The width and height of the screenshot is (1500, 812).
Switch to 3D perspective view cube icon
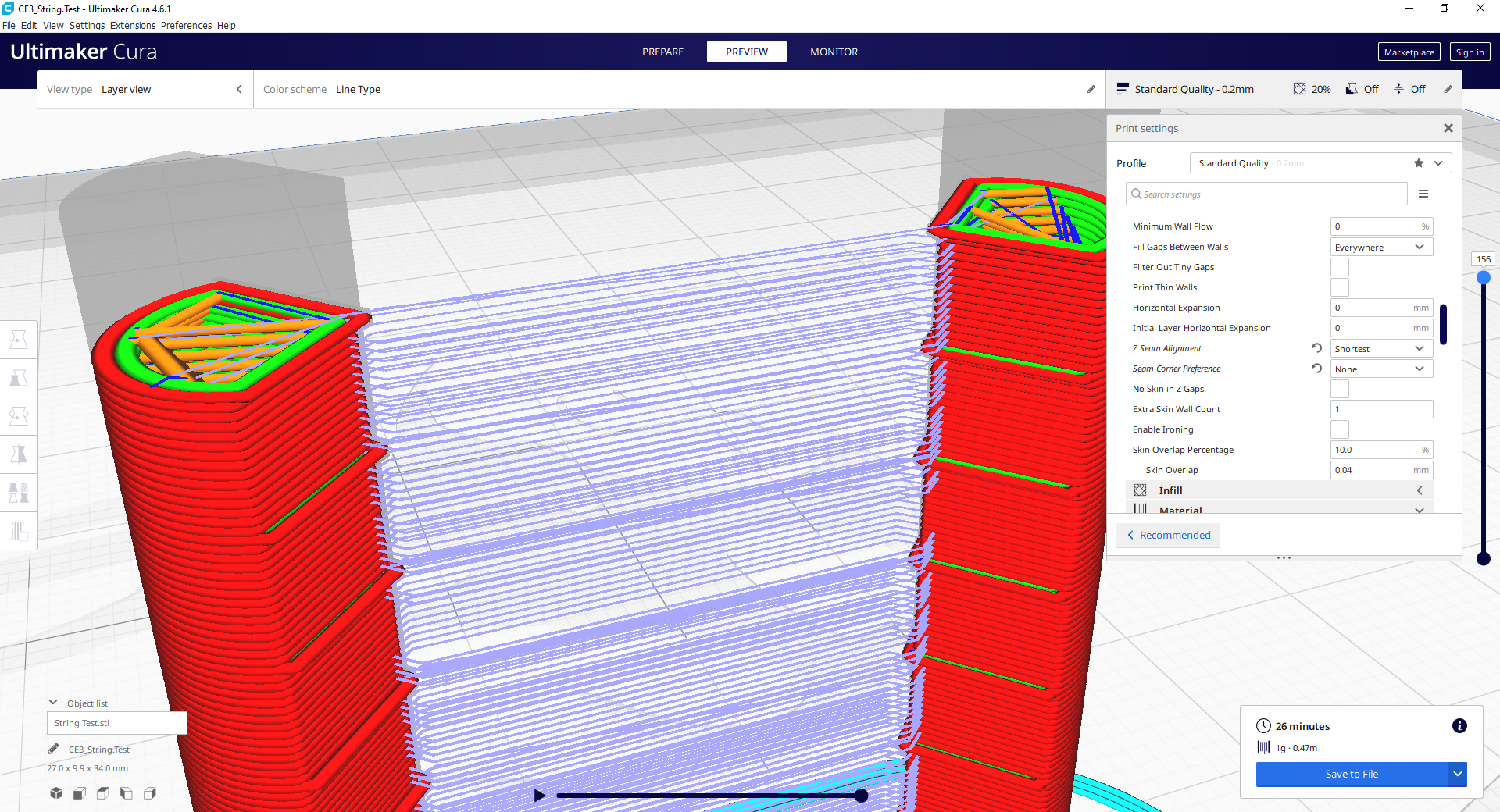pyautogui.click(x=56, y=793)
